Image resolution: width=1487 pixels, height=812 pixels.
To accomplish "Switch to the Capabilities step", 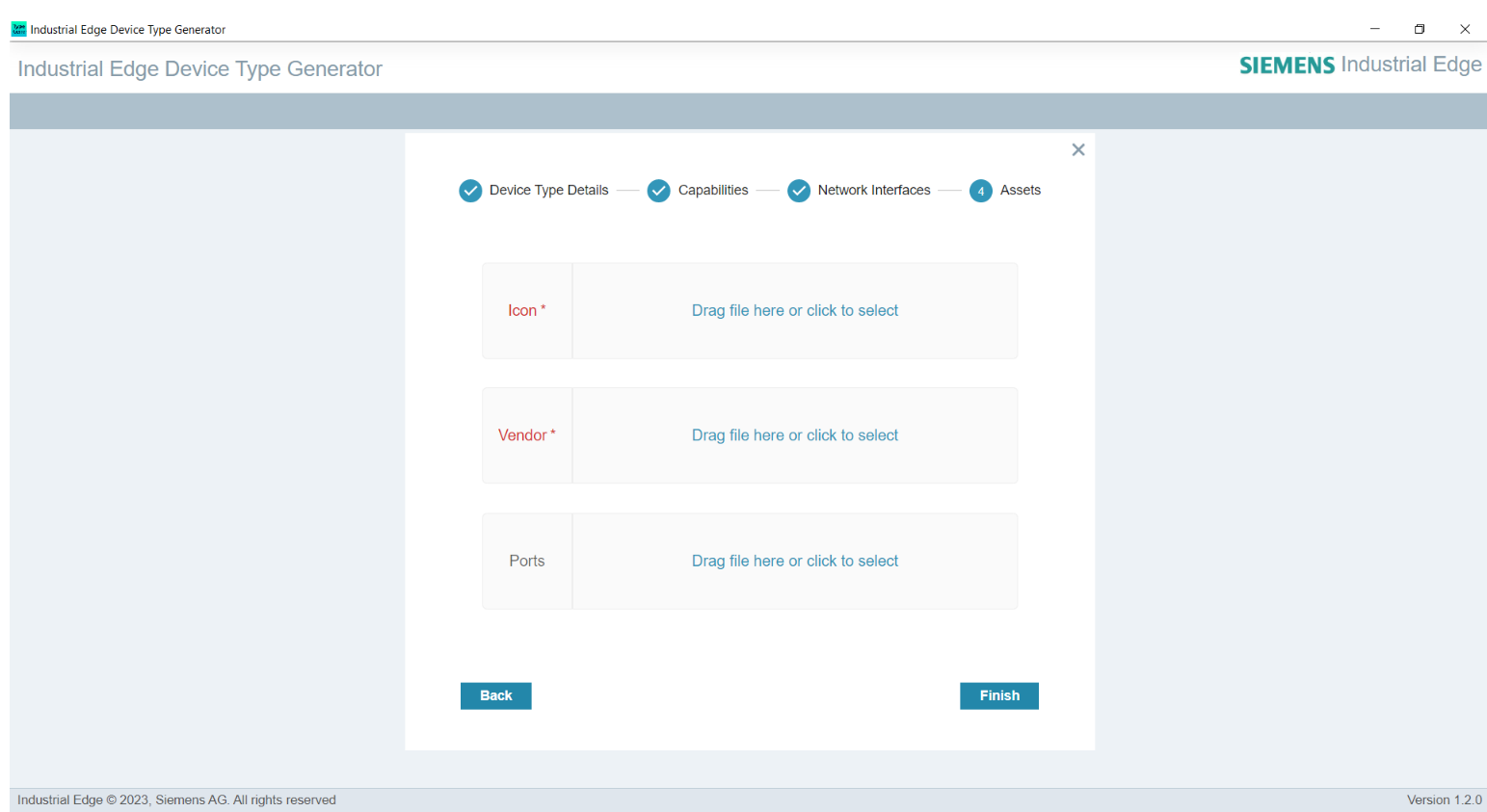I will (x=711, y=190).
